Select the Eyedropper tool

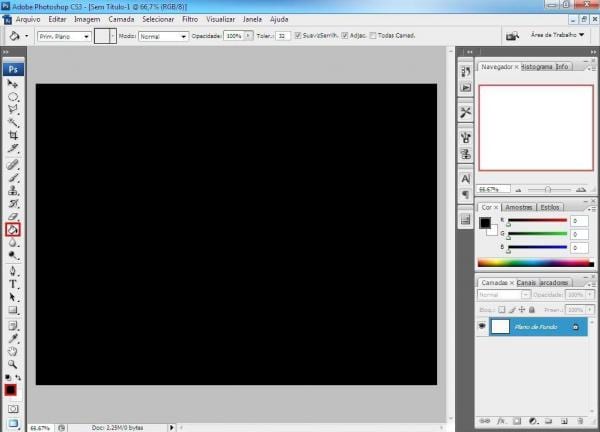click(x=13, y=339)
